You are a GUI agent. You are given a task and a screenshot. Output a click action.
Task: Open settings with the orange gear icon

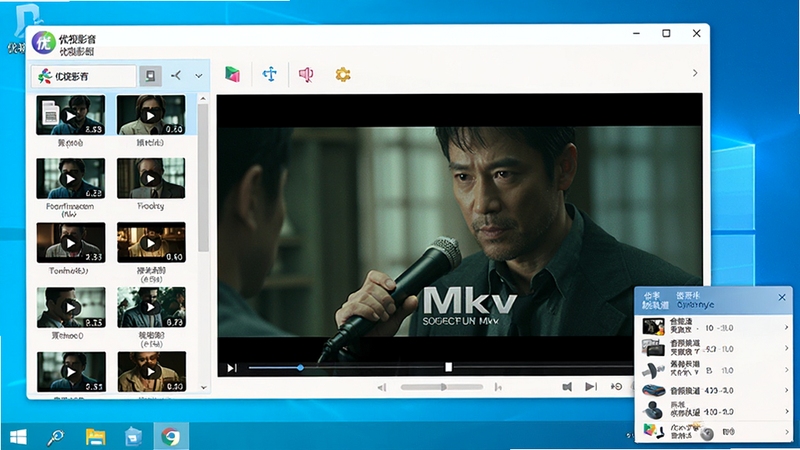coord(343,74)
